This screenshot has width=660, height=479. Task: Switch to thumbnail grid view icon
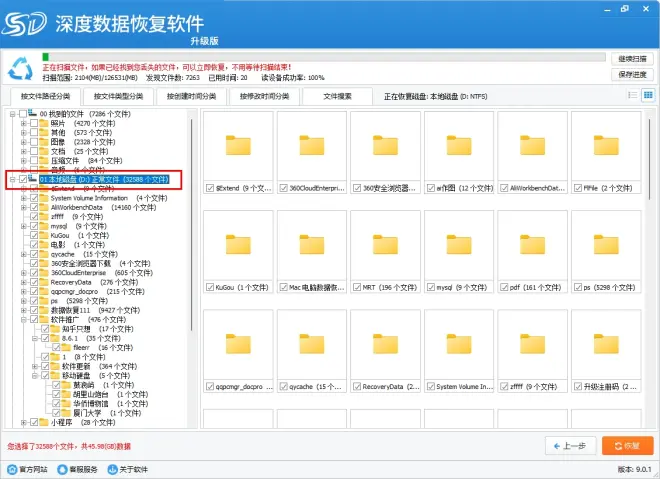647,95
